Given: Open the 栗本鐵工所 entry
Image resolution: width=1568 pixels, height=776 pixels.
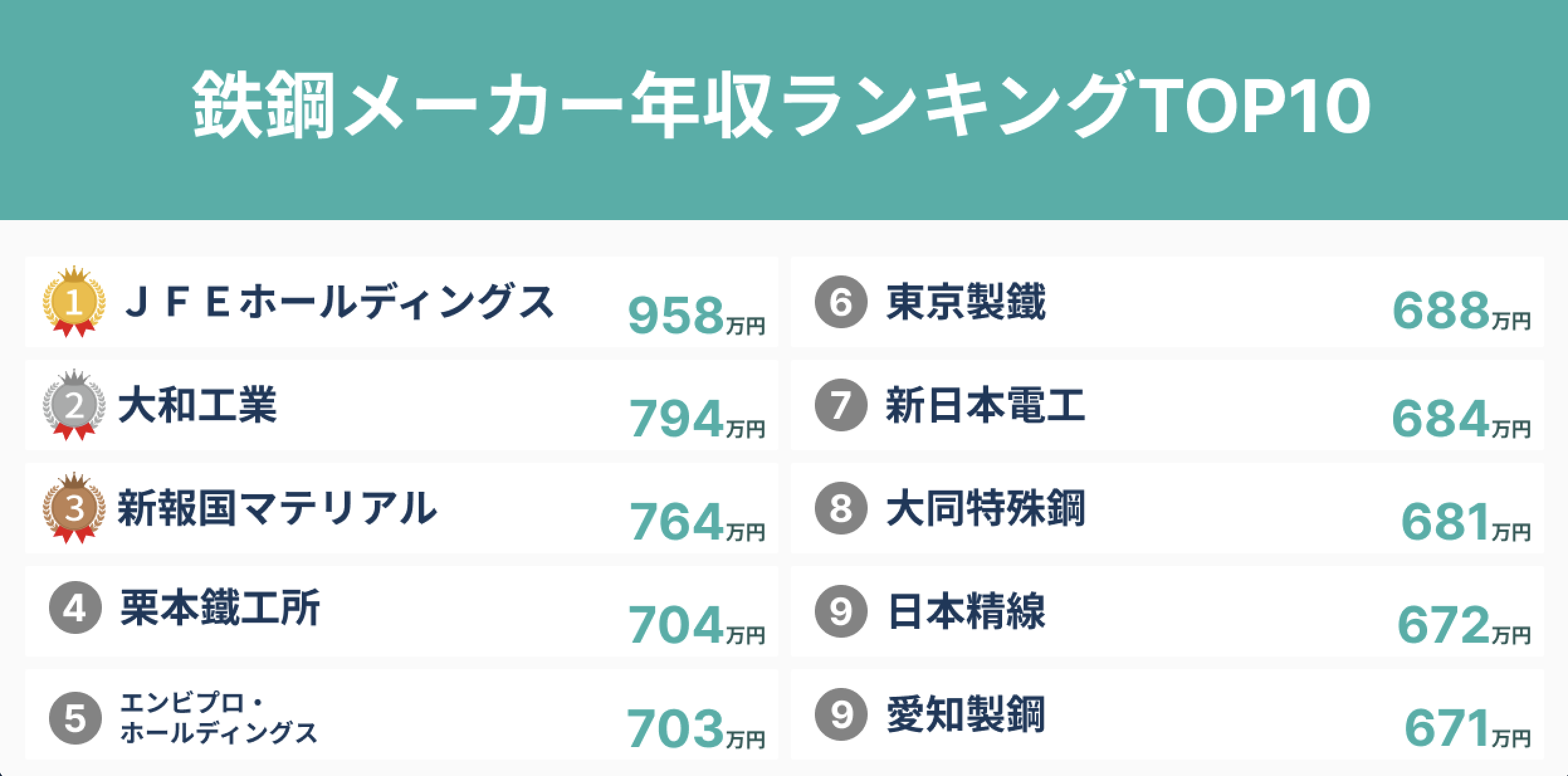Looking at the screenshot, I should click(220, 608).
